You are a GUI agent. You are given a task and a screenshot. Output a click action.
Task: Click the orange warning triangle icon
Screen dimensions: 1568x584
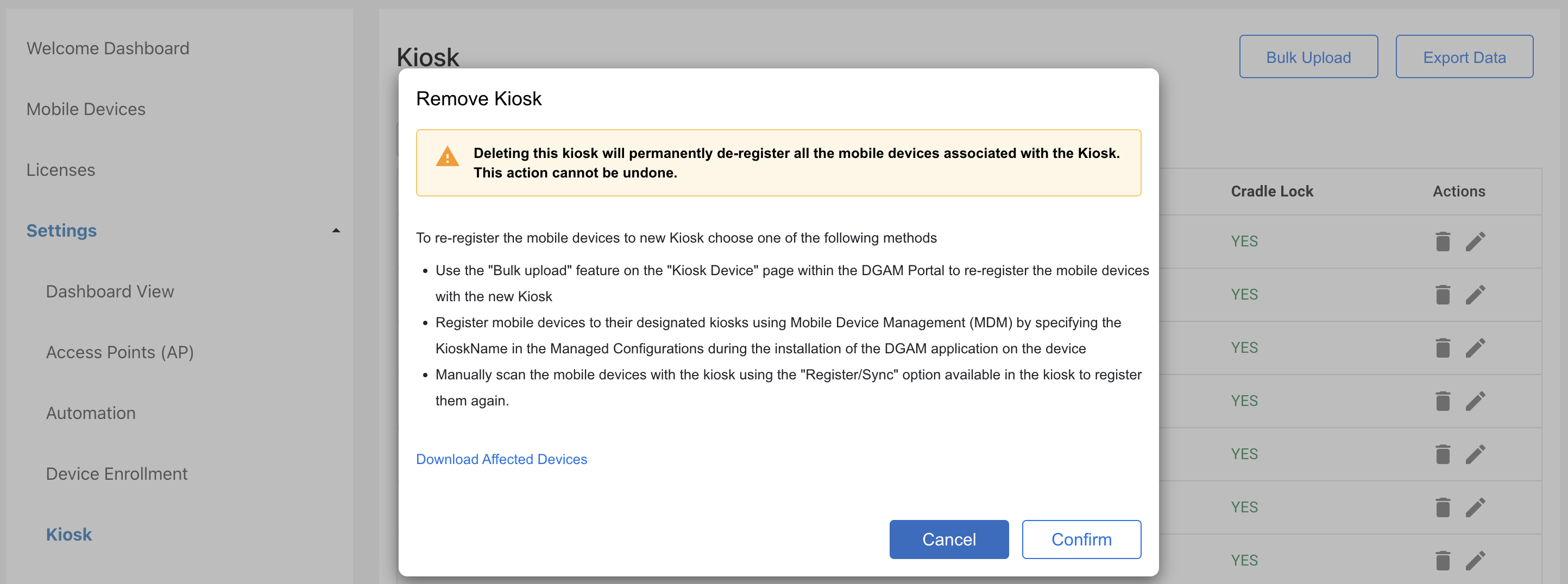448,156
